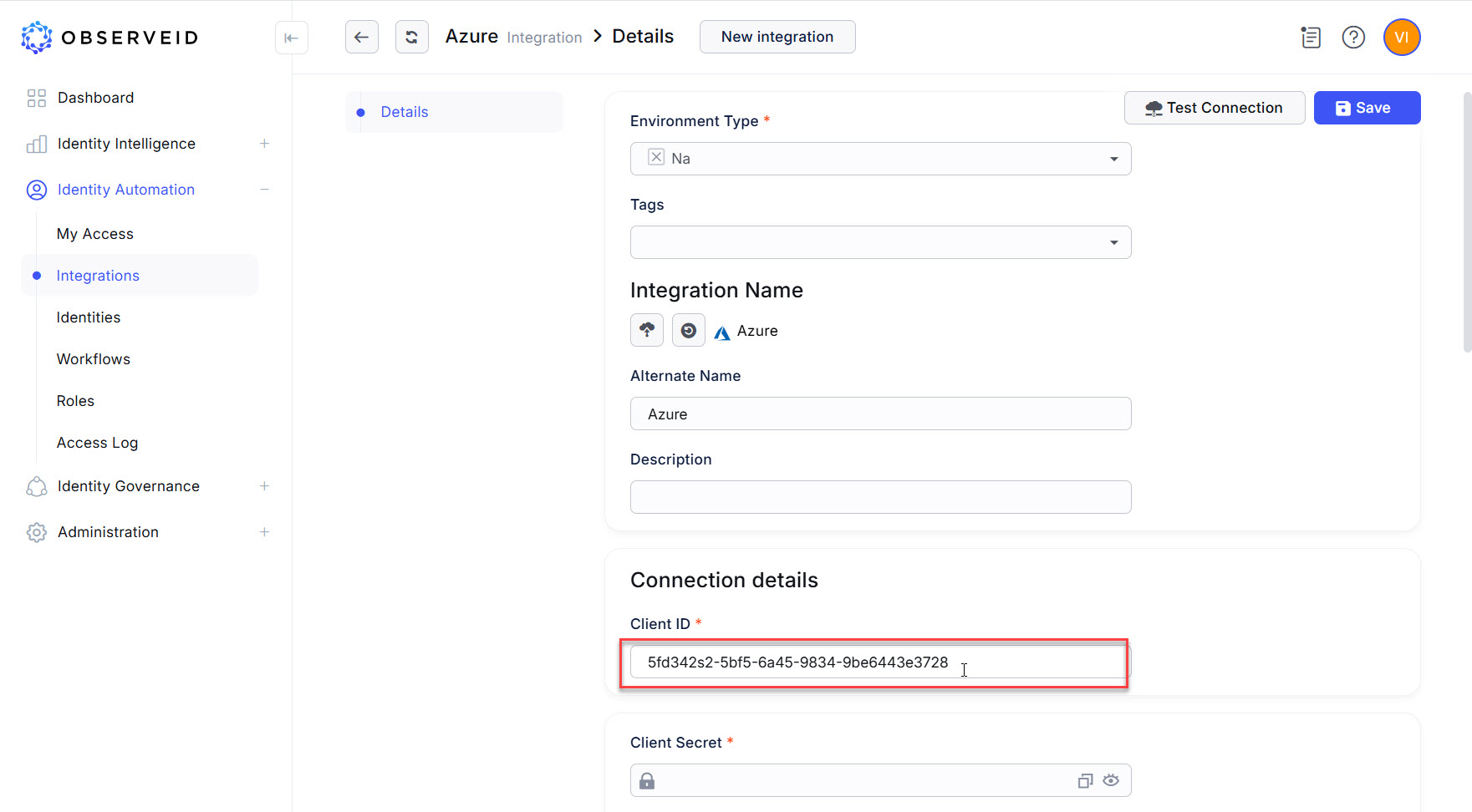Image resolution: width=1472 pixels, height=812 pixels.
Task: Save the integration settings
Action: pos(1366,108)
